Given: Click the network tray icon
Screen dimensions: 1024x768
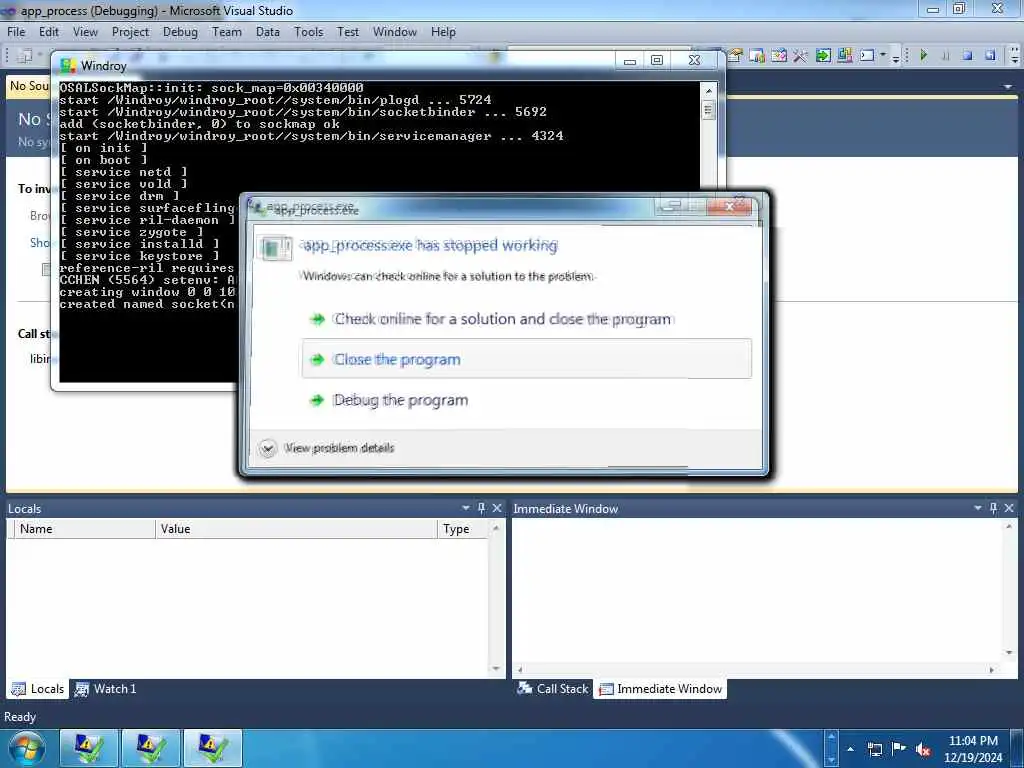Looking at the screenshot, I should click(x=874, y=749).
